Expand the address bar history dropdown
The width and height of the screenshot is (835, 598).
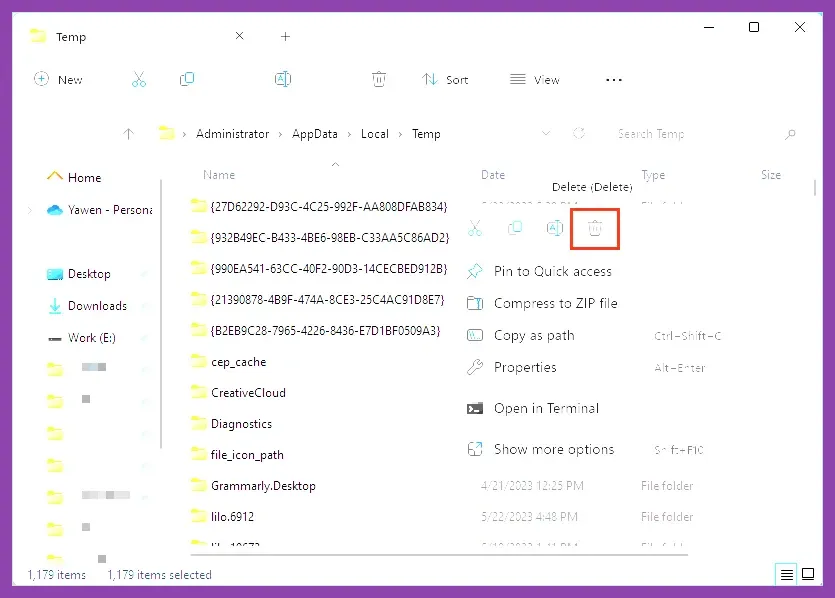tap(546, 133)
